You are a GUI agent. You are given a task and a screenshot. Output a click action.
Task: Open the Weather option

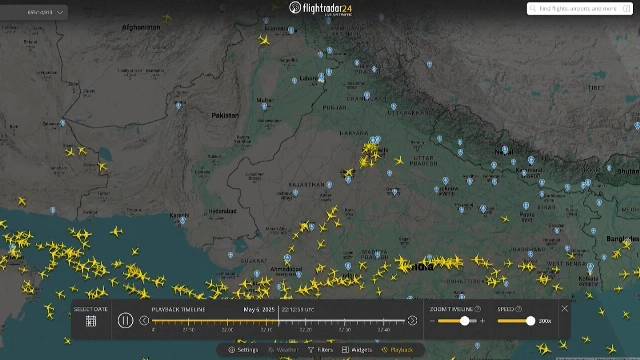[x=282, y=350]
